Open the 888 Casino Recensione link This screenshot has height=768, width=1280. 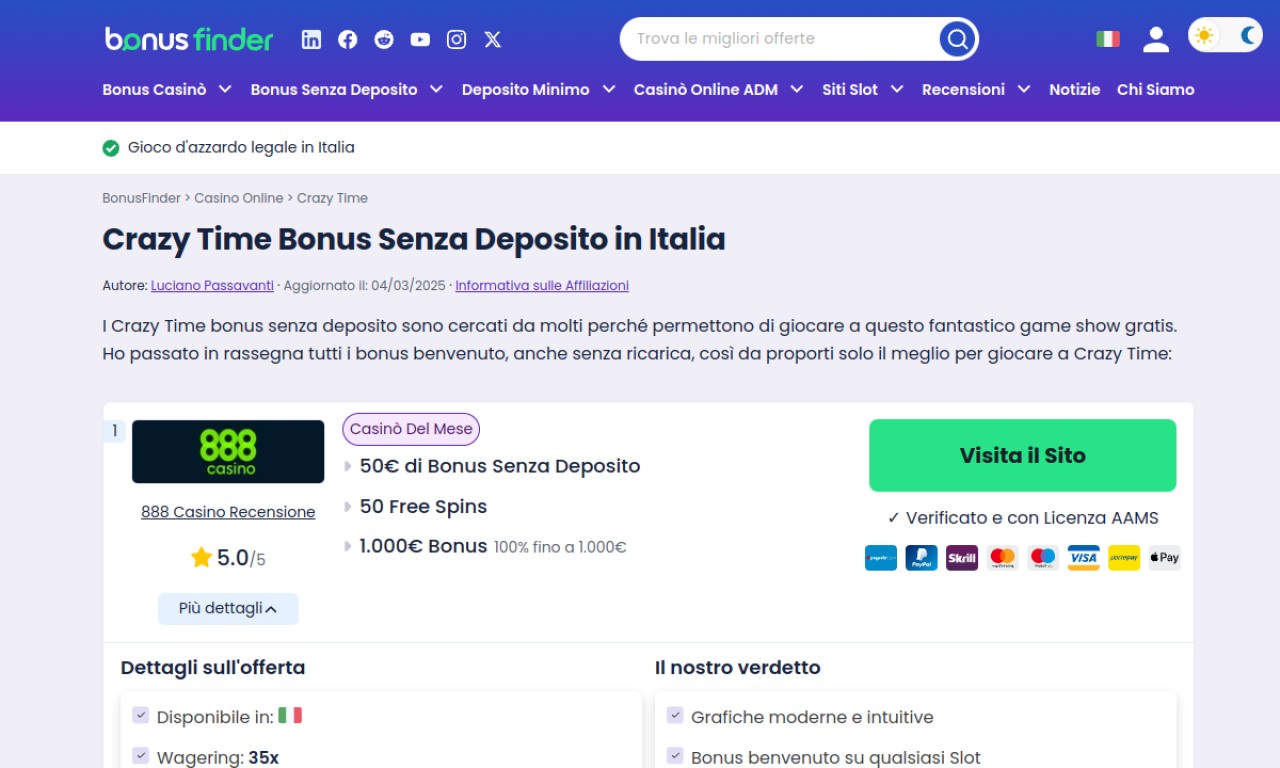click(228, 512)
